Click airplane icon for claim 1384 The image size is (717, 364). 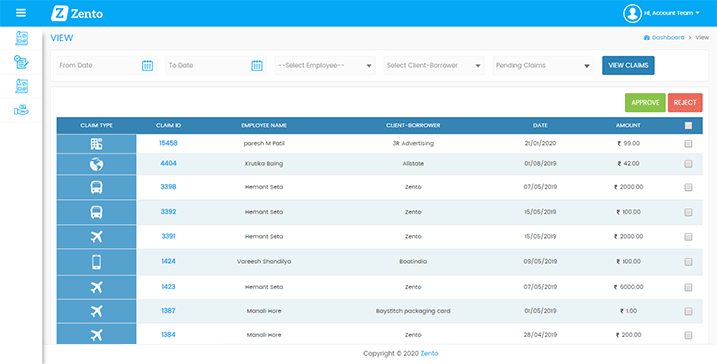coord(96,335)
